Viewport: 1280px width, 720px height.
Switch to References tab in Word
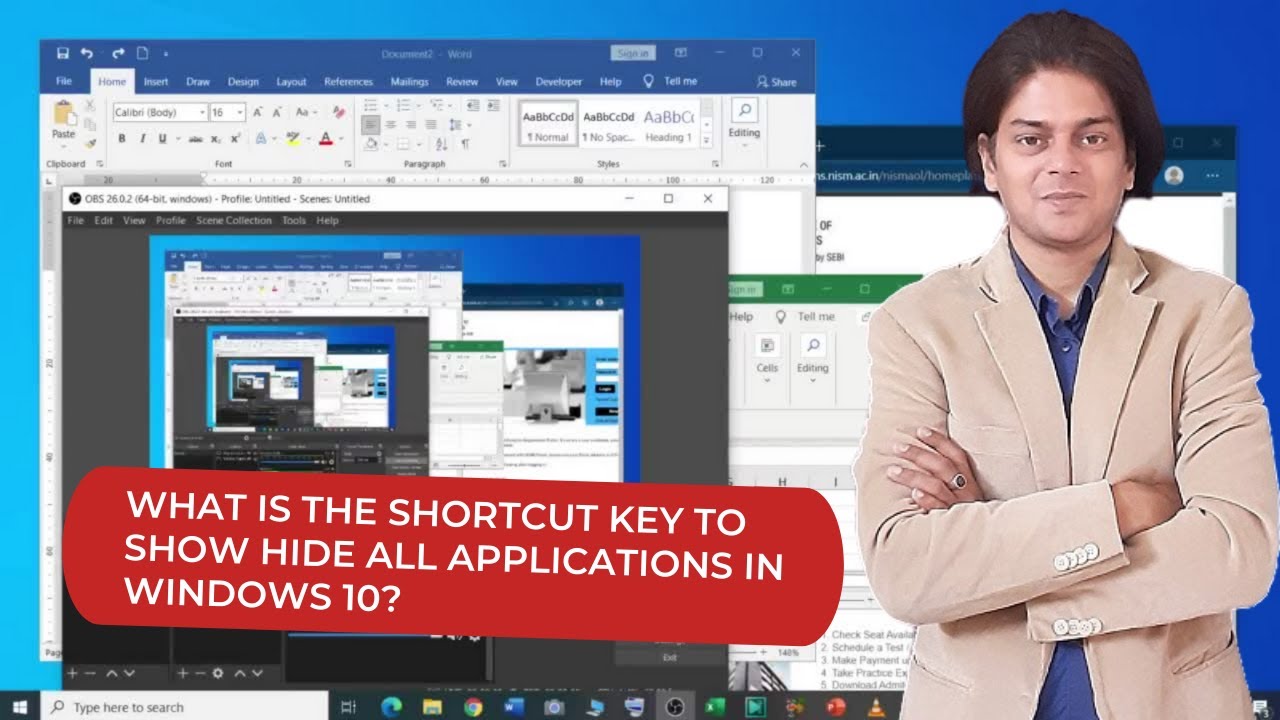pyautogui.click(x=348, y=82)
